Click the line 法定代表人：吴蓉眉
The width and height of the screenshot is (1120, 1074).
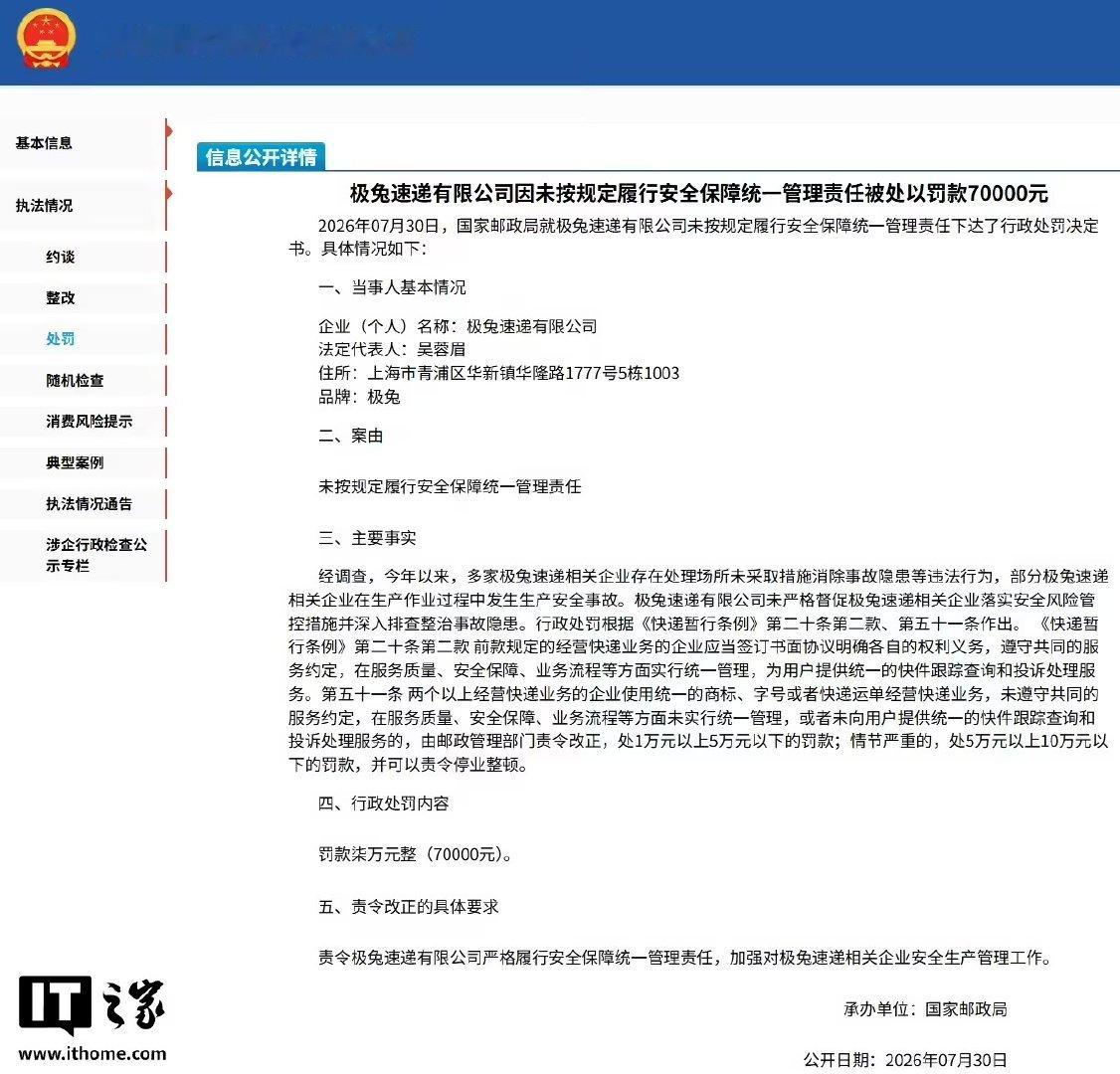[392, 350]
